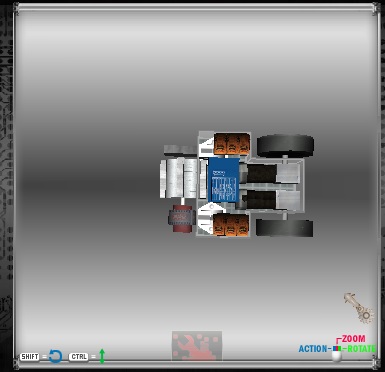This screenshot has height=372, width=385.
Task: Select the upper black drive motor
Action: pos(262,173)
